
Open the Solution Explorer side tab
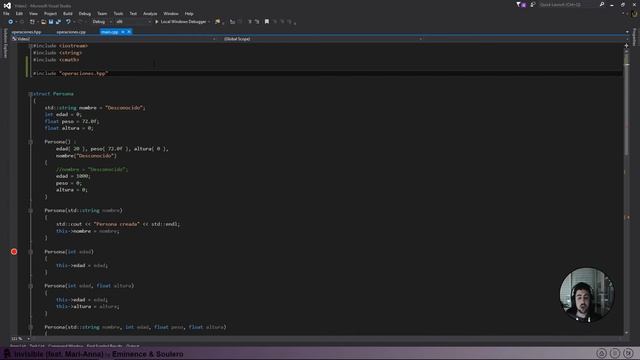pos(5,43)
